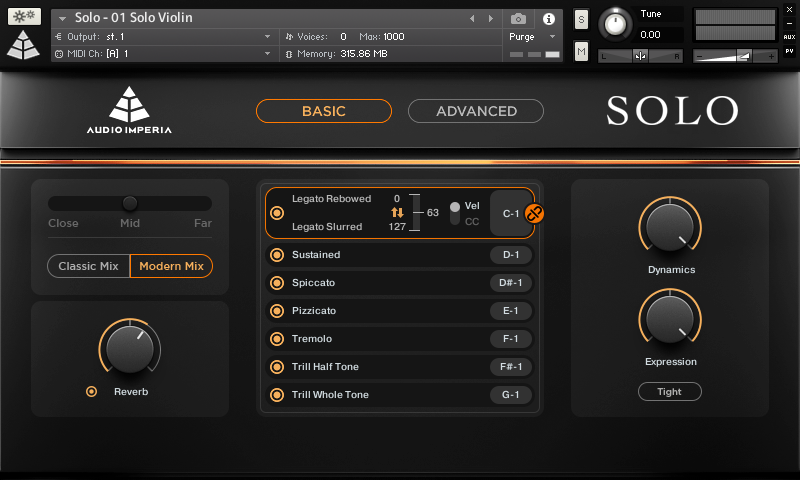Click the Tight button
800x480 pixels.
[x=669, y=392]
